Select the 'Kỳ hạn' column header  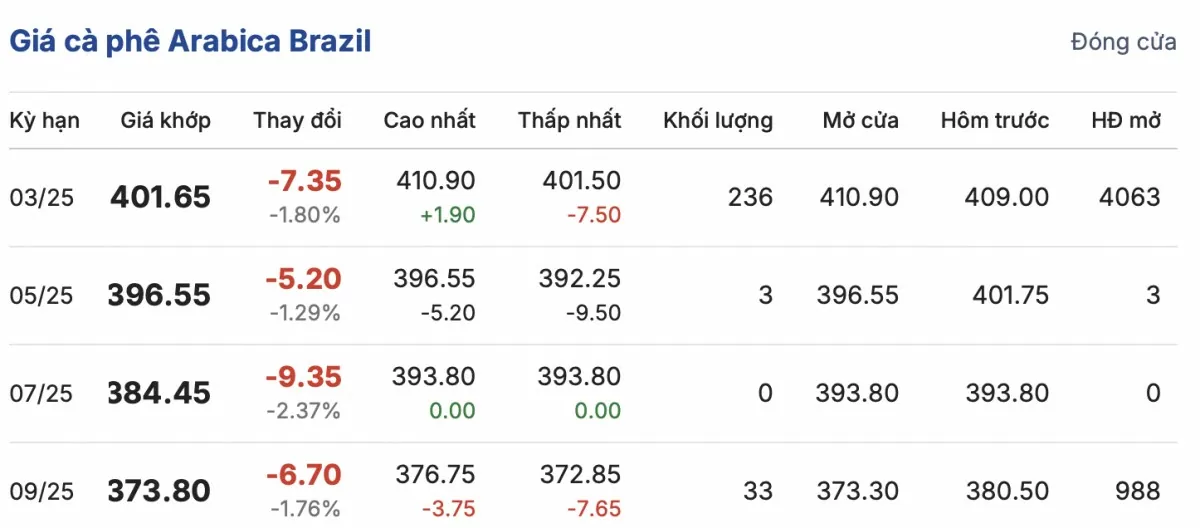45,122
